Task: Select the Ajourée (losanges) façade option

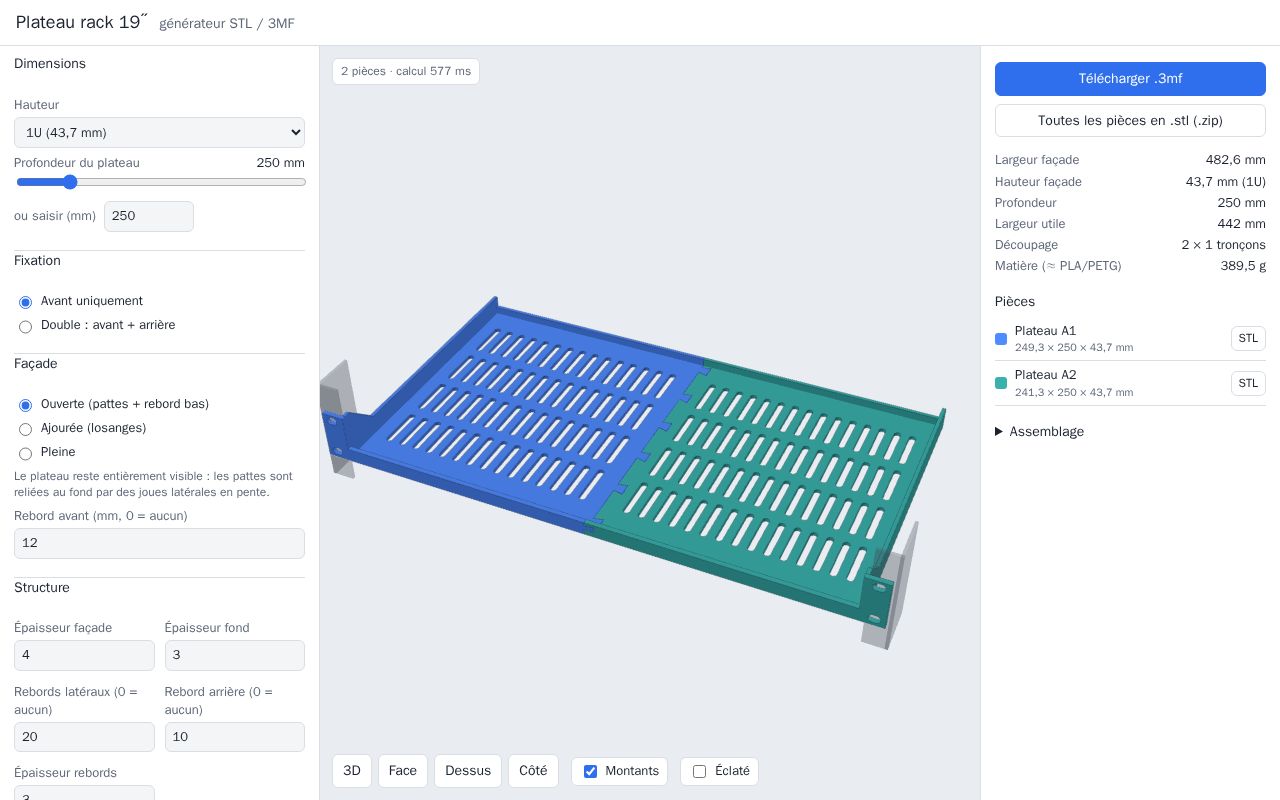Action: pos(26,429)
